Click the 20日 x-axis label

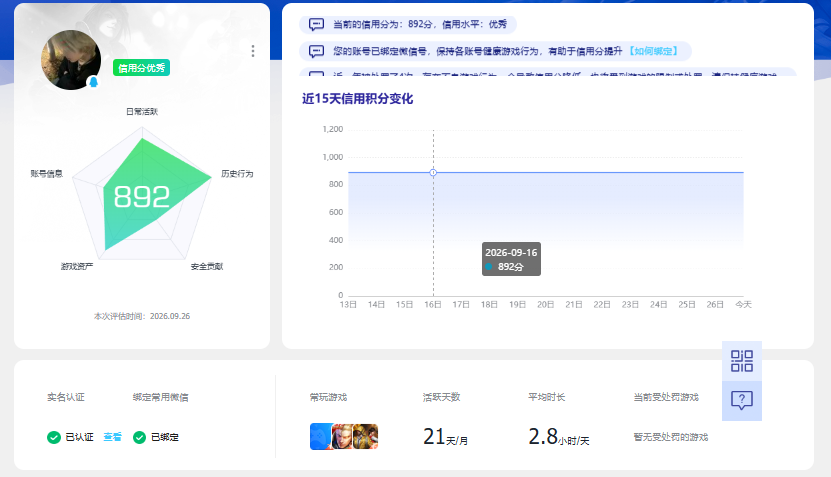coord(545,305)
